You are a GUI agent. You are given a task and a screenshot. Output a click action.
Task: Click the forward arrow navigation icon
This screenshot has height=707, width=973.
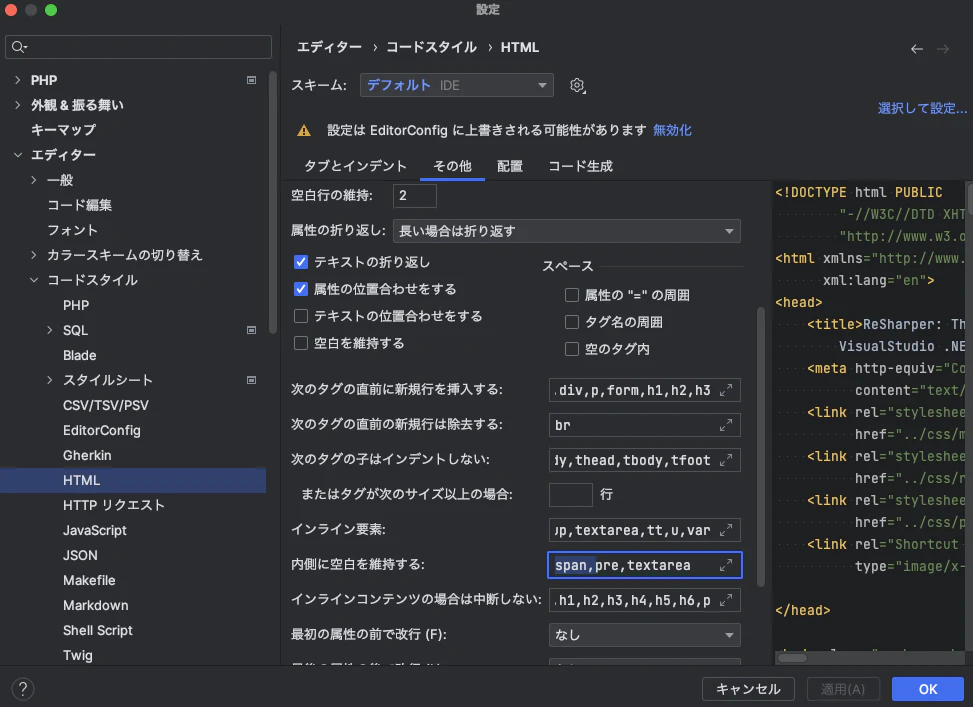tap(943, 49)
